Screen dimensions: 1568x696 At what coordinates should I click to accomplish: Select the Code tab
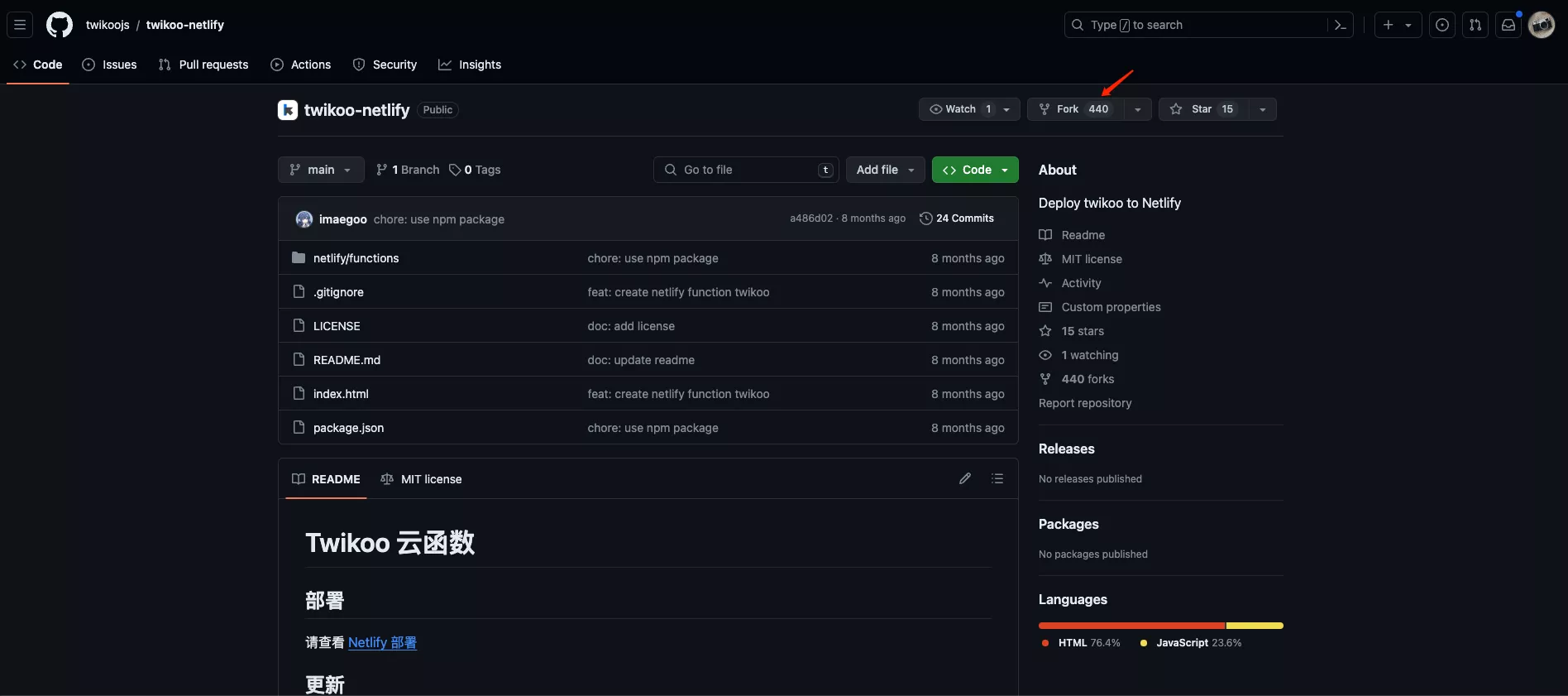(x=38, y=65)
